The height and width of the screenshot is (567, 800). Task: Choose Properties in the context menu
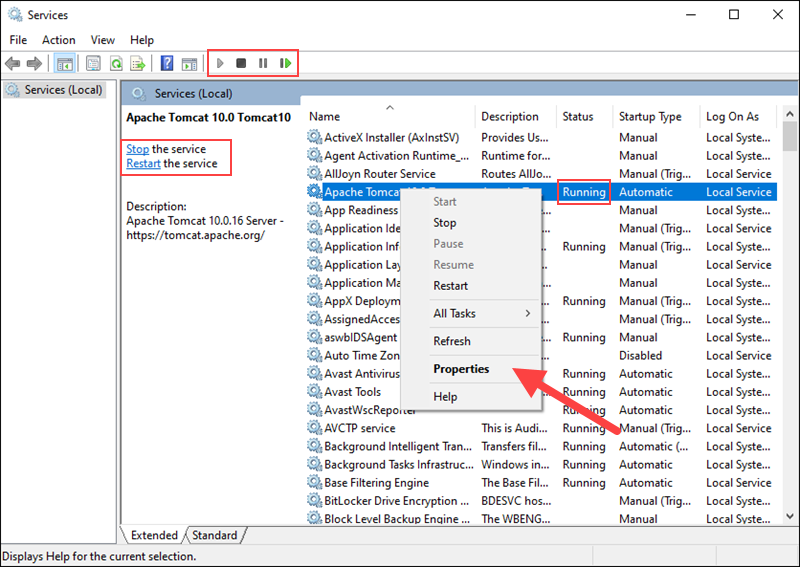pos(461,369)
